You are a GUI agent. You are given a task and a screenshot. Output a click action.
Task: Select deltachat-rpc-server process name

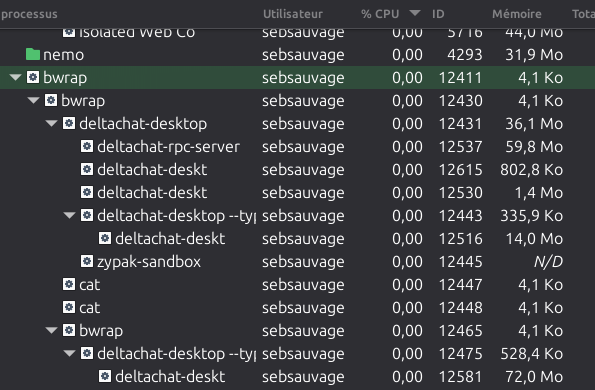tap(168, 147)
